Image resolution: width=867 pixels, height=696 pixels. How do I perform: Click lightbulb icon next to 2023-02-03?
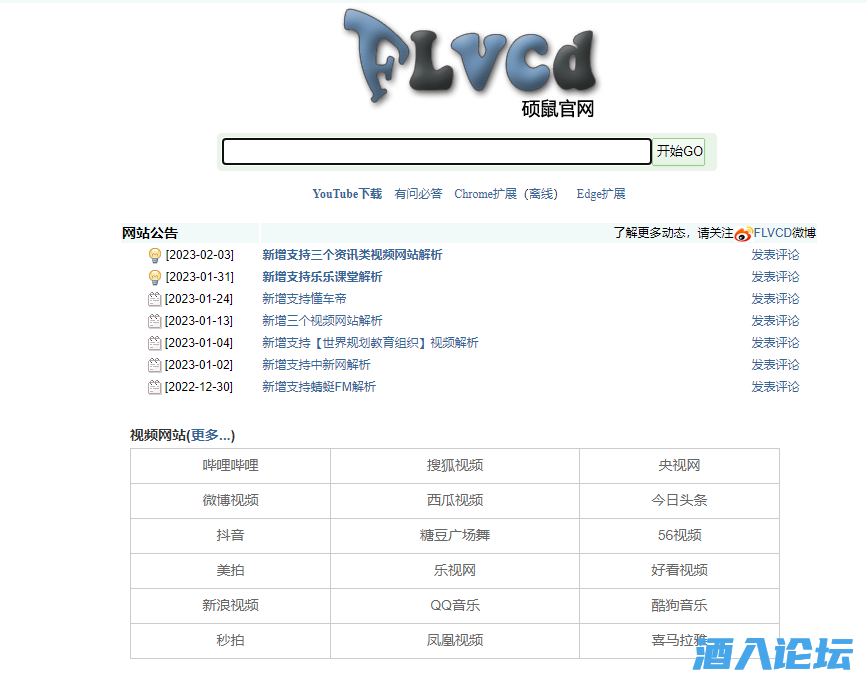[x=155, y=255]
